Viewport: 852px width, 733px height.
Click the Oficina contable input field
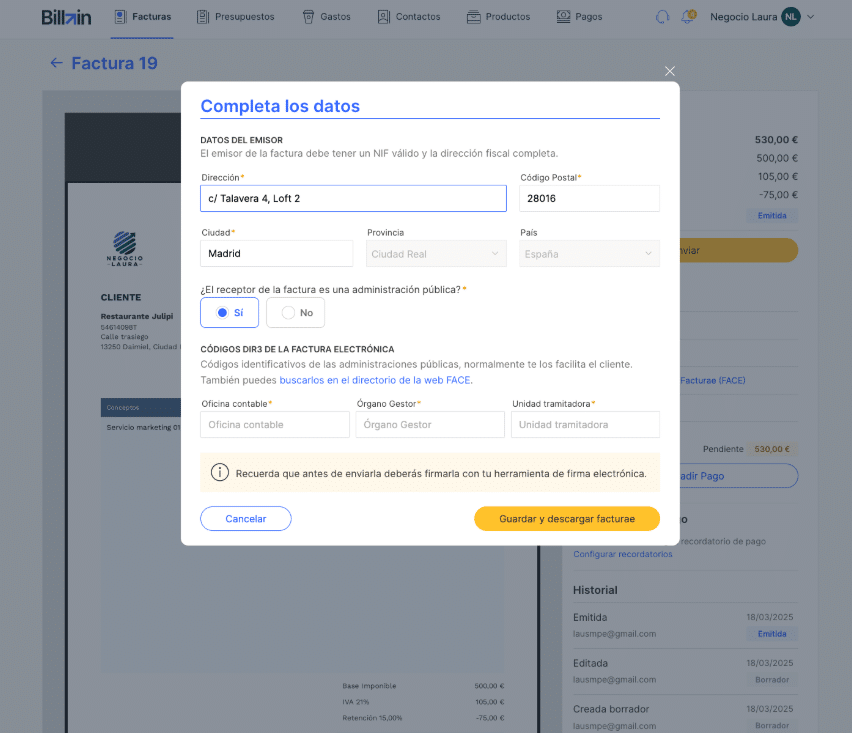pyautogui.click(x=275, y=425)
